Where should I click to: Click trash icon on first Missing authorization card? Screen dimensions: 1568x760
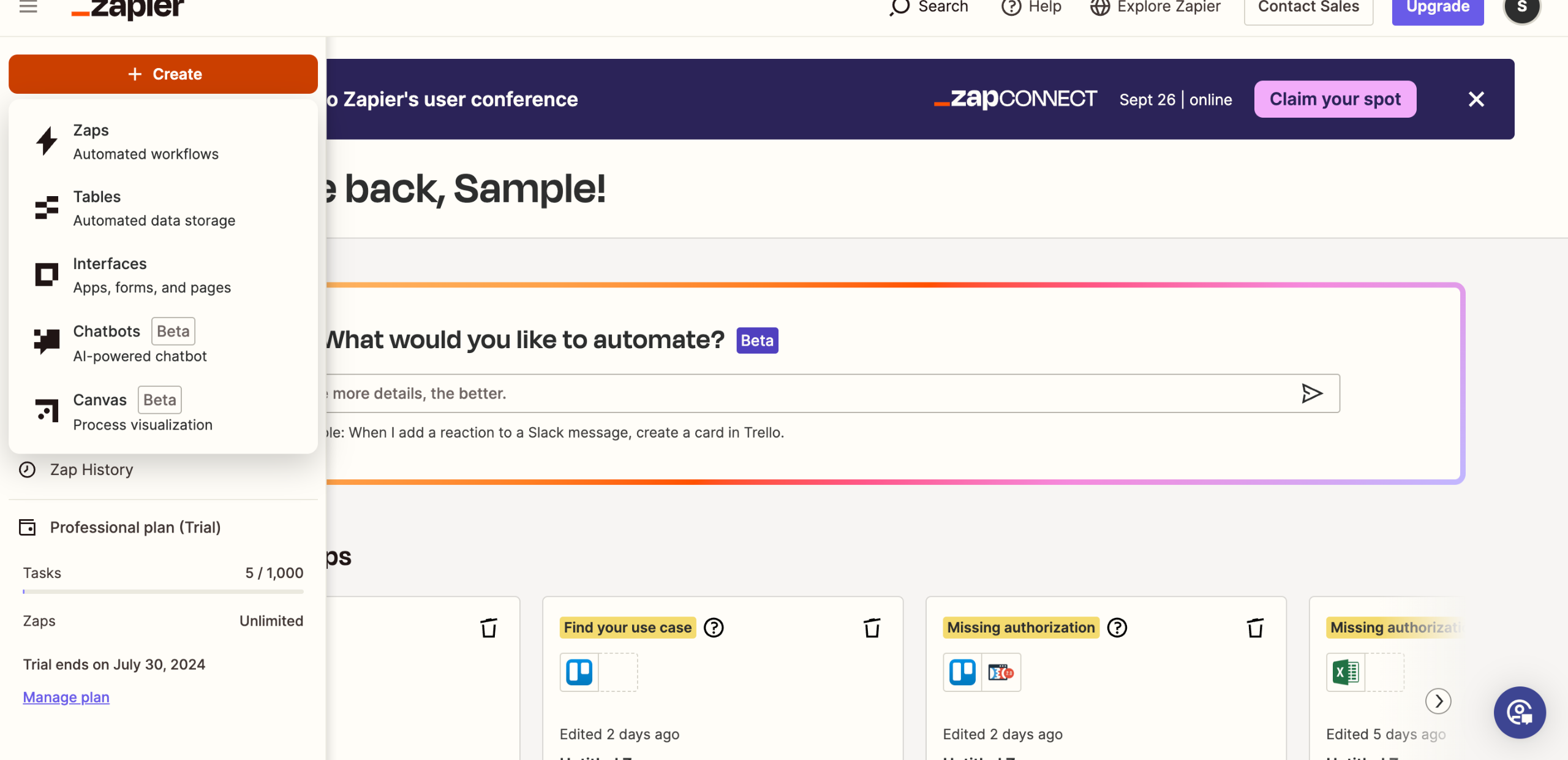pyautogui.click(x=1255, y=628)
